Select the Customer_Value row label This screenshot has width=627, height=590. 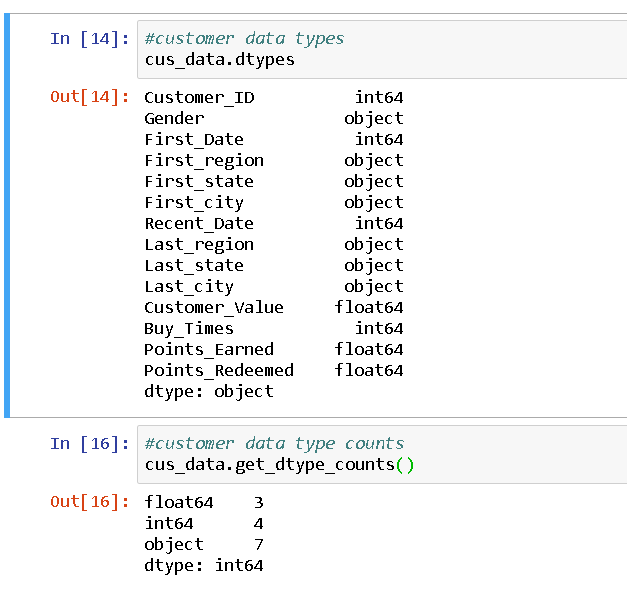tap(214, 308)
